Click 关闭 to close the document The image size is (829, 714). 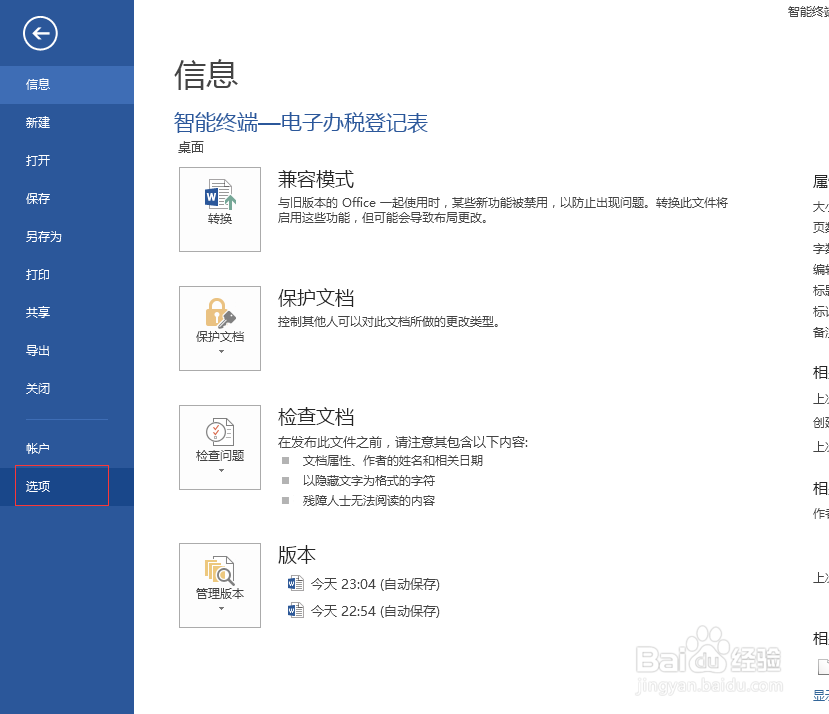(x=38, y=388)
